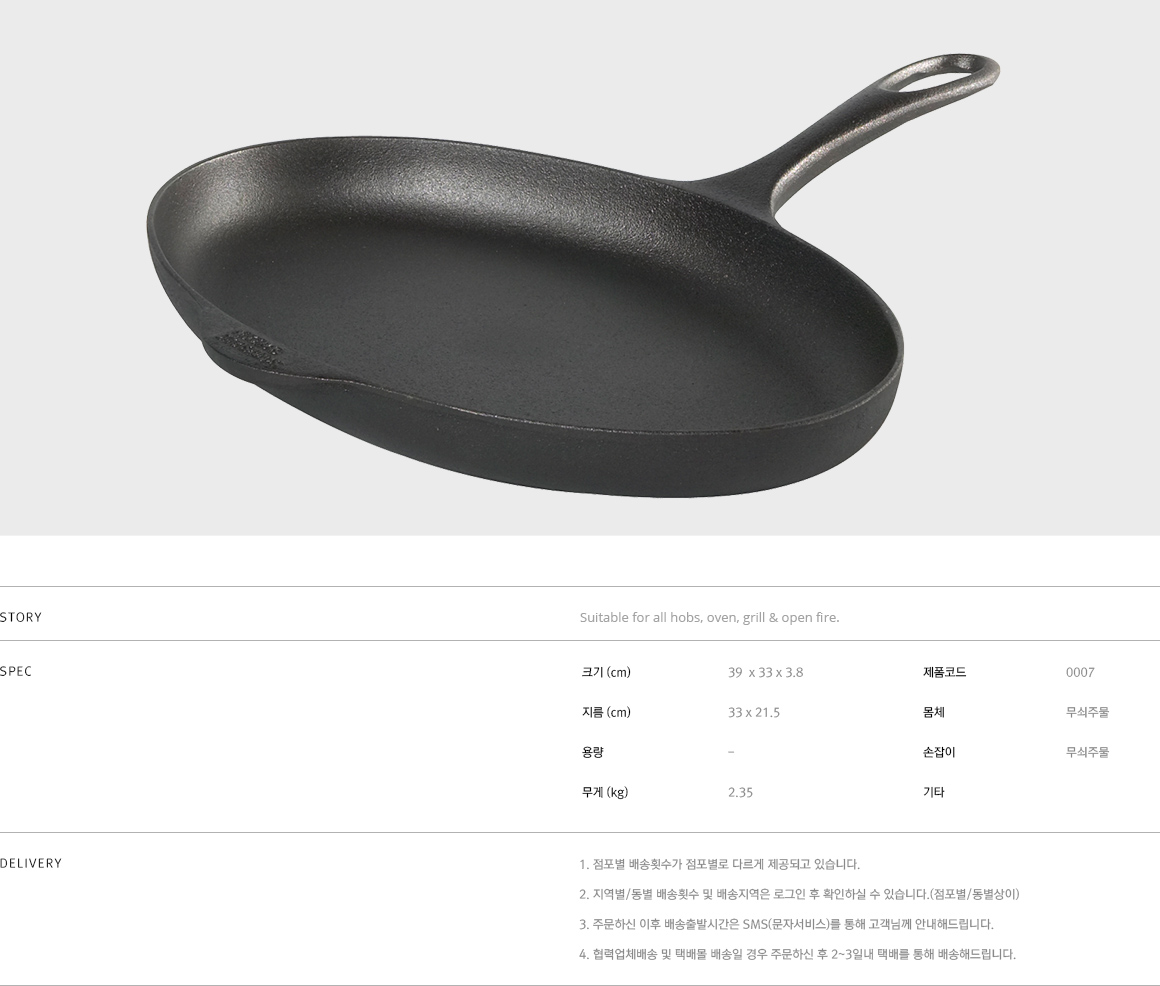The image size is (1160, 986).
Task: Click the 크기 (cm) spec label
Action: (606, 672)
